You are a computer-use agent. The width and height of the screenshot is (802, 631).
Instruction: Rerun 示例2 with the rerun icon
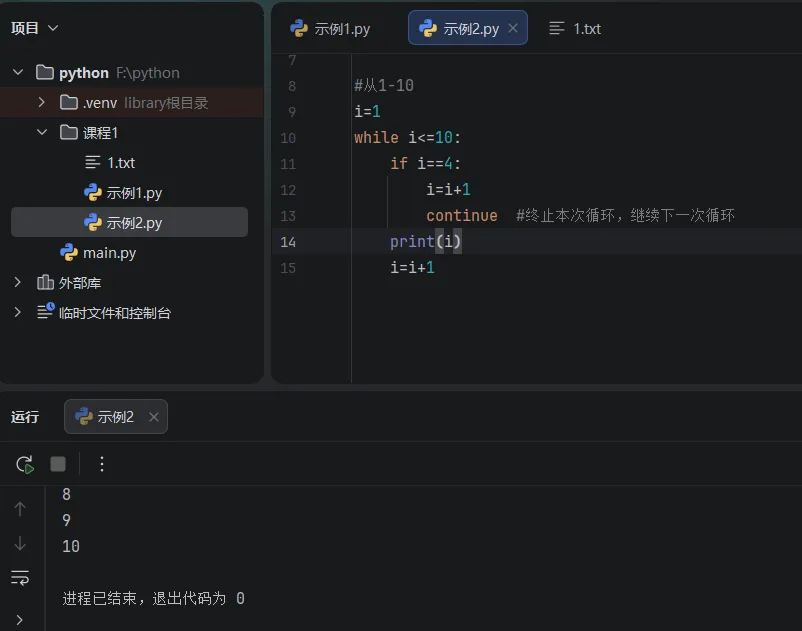tap(25, 464)
